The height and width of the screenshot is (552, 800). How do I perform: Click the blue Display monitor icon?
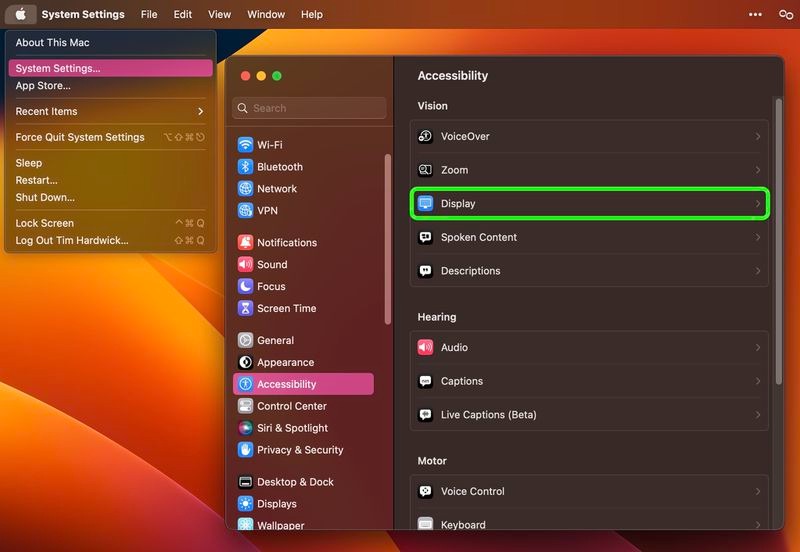[426, 204]
